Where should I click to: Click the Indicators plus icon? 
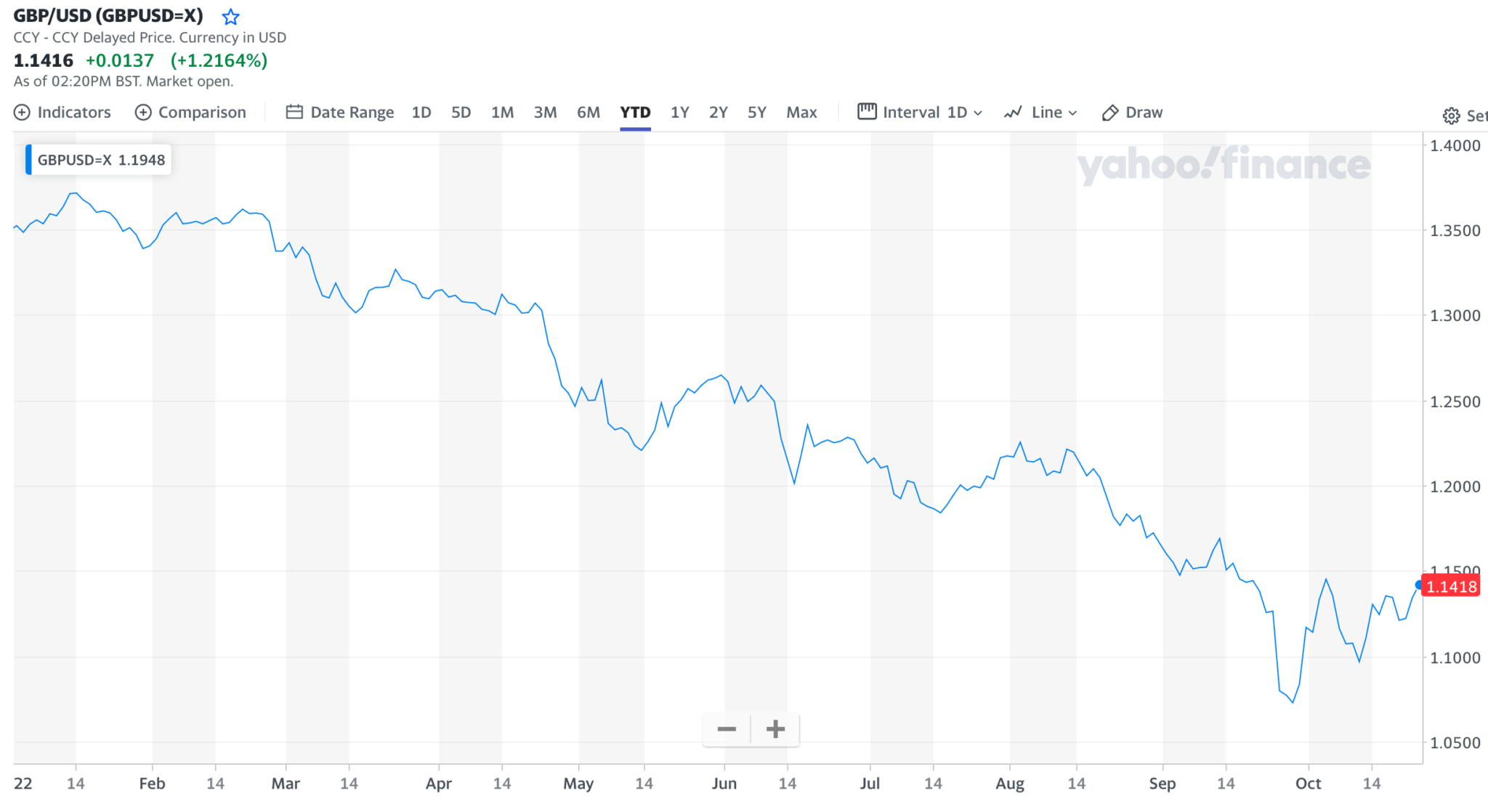click(23, 113)
